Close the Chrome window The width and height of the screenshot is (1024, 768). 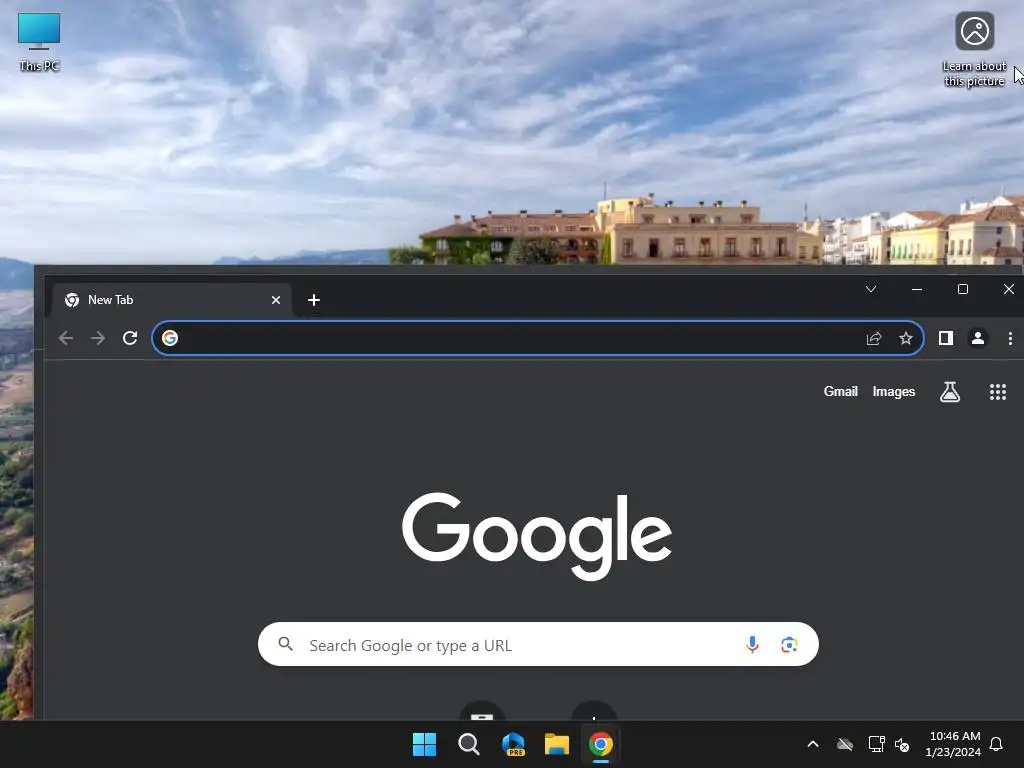click(1008, 289)
